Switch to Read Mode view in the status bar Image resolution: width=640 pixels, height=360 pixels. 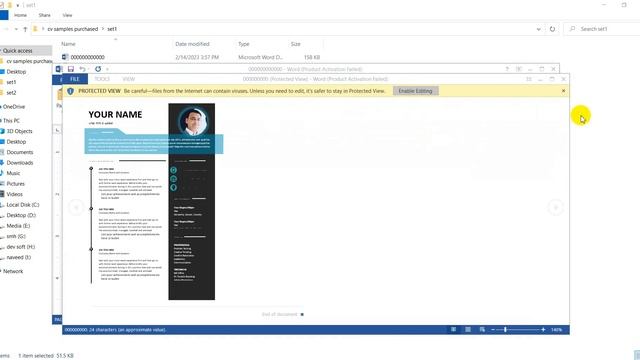tap(453, 329)
